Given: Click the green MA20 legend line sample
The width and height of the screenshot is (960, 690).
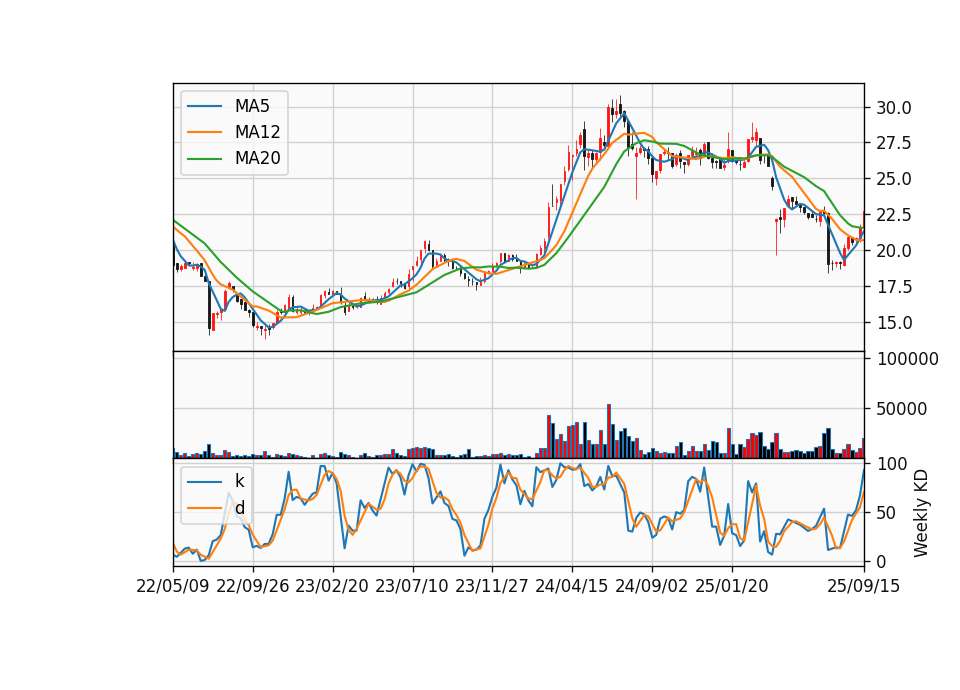Looking at the screenshot, I should [204, 159].
